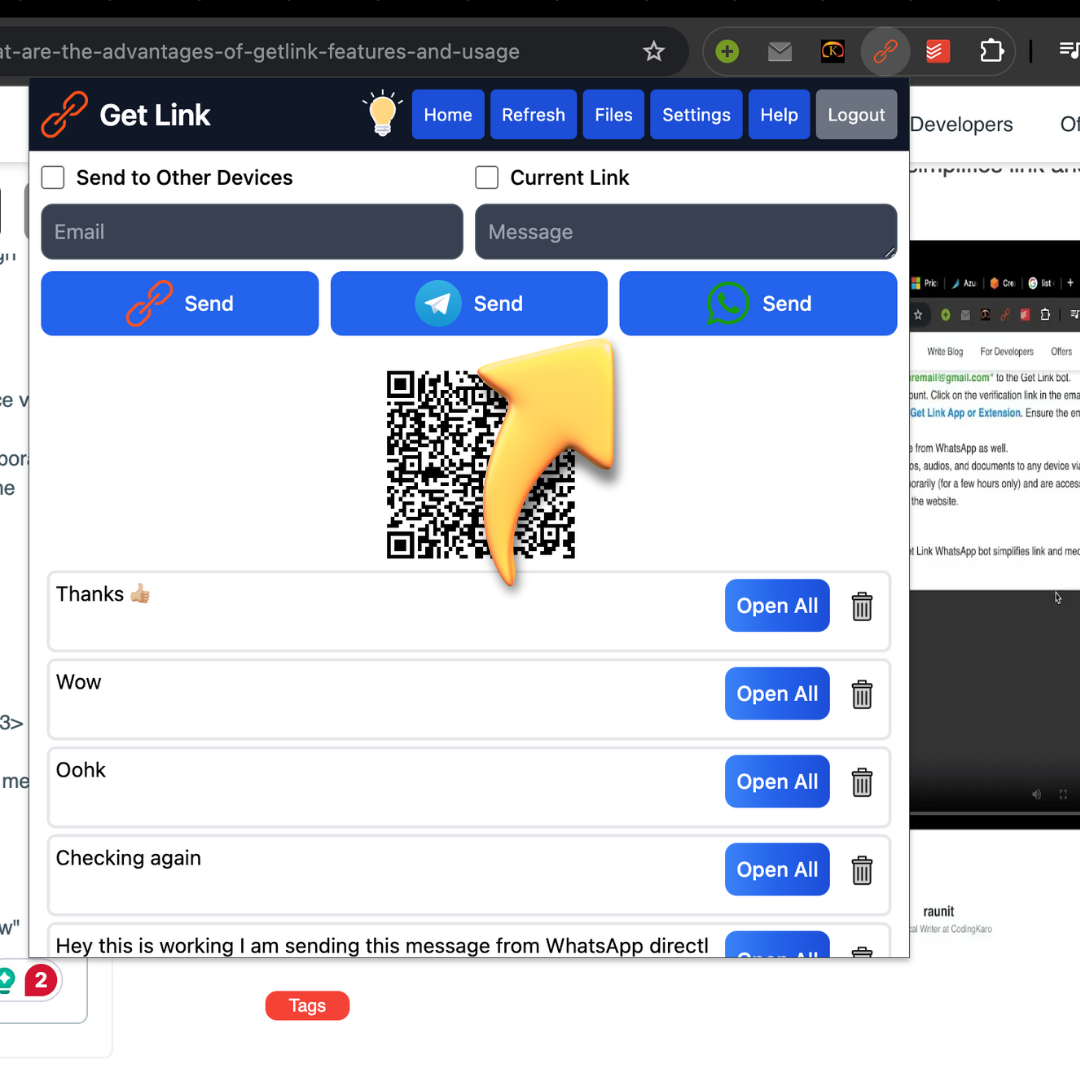Open All for the Wow message
This screenshot has width=1080, height=1080.
(x=777, y=694)
